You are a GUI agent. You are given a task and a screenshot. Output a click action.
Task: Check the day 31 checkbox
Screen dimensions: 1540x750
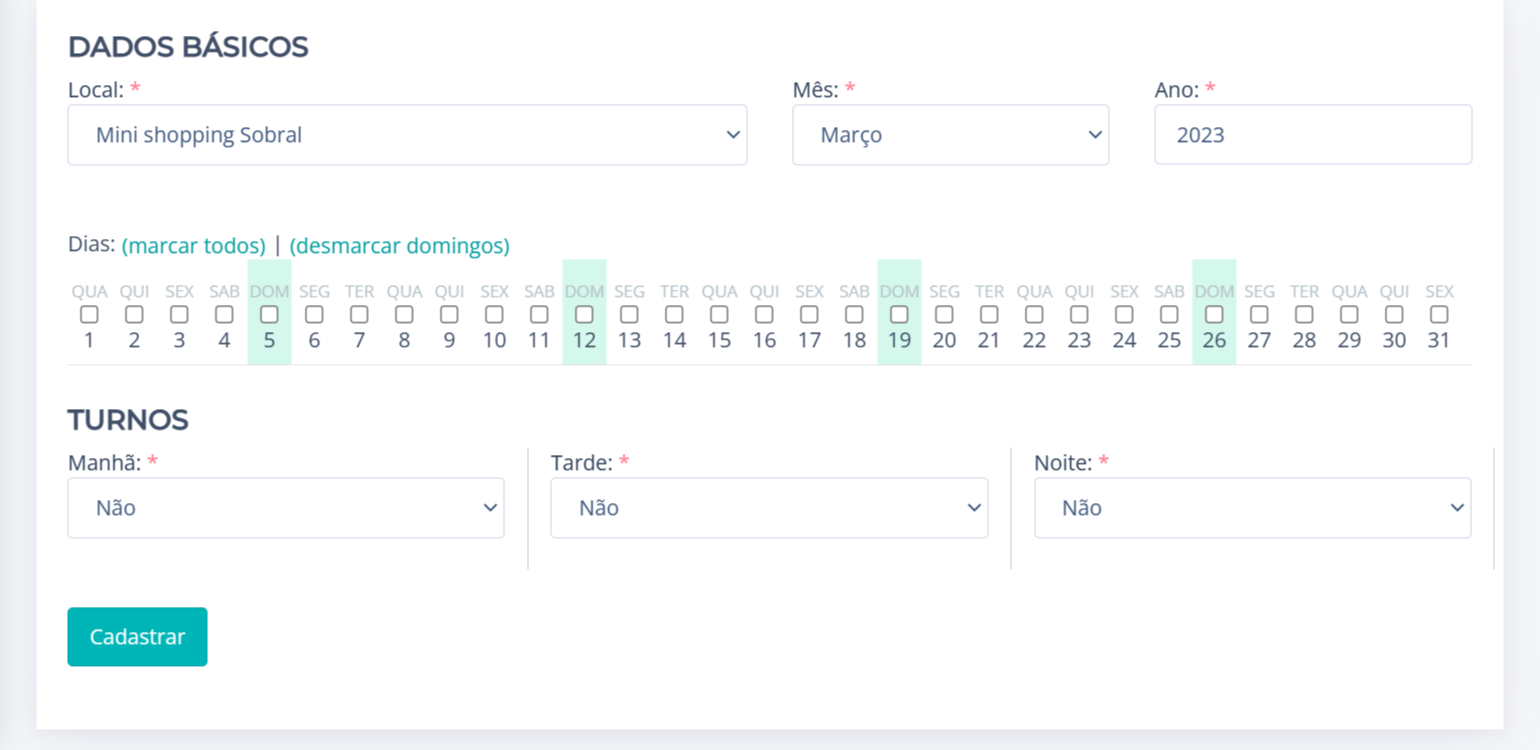pos(1439,315)
